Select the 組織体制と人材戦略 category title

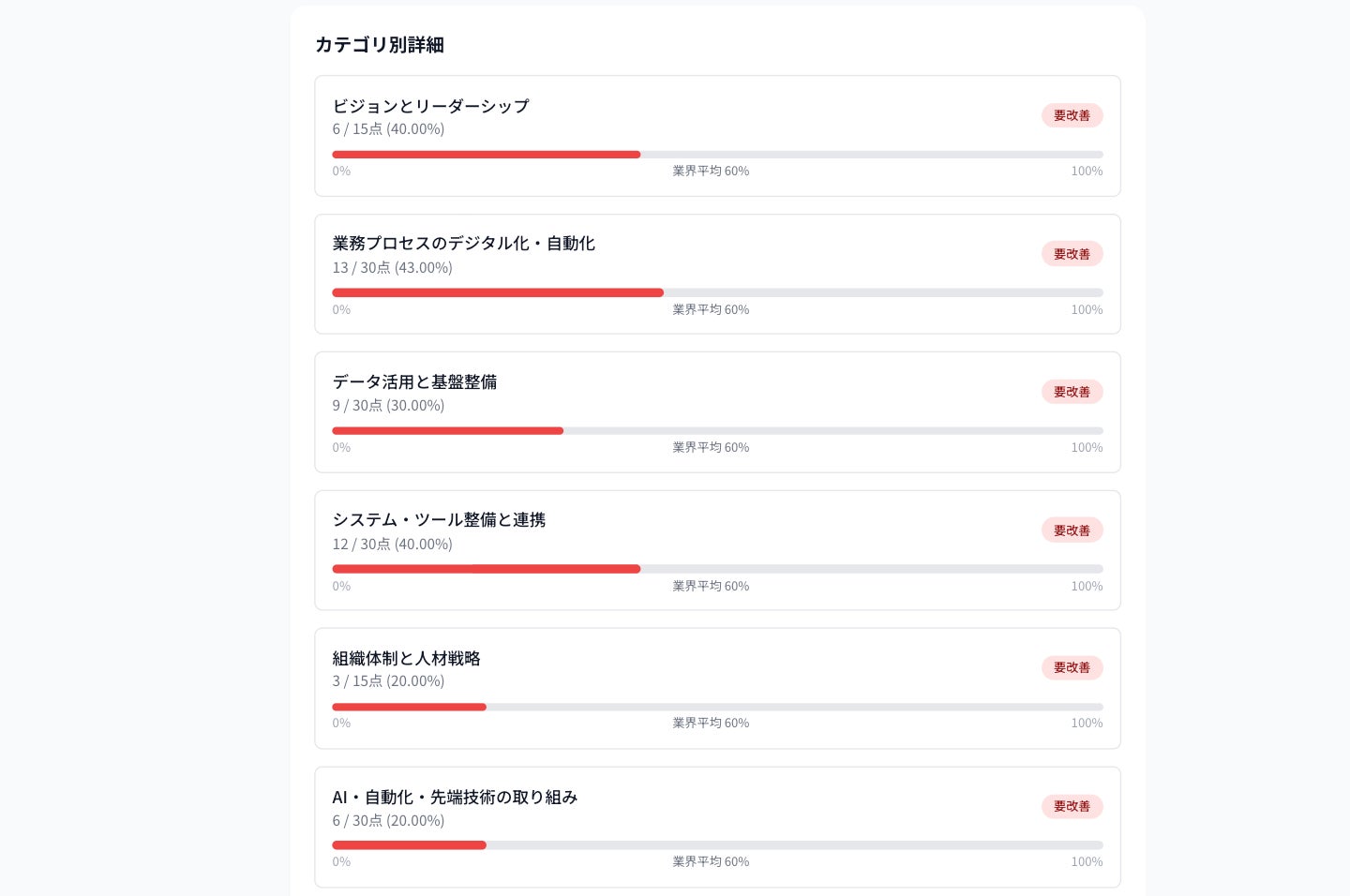coord(406,658)
